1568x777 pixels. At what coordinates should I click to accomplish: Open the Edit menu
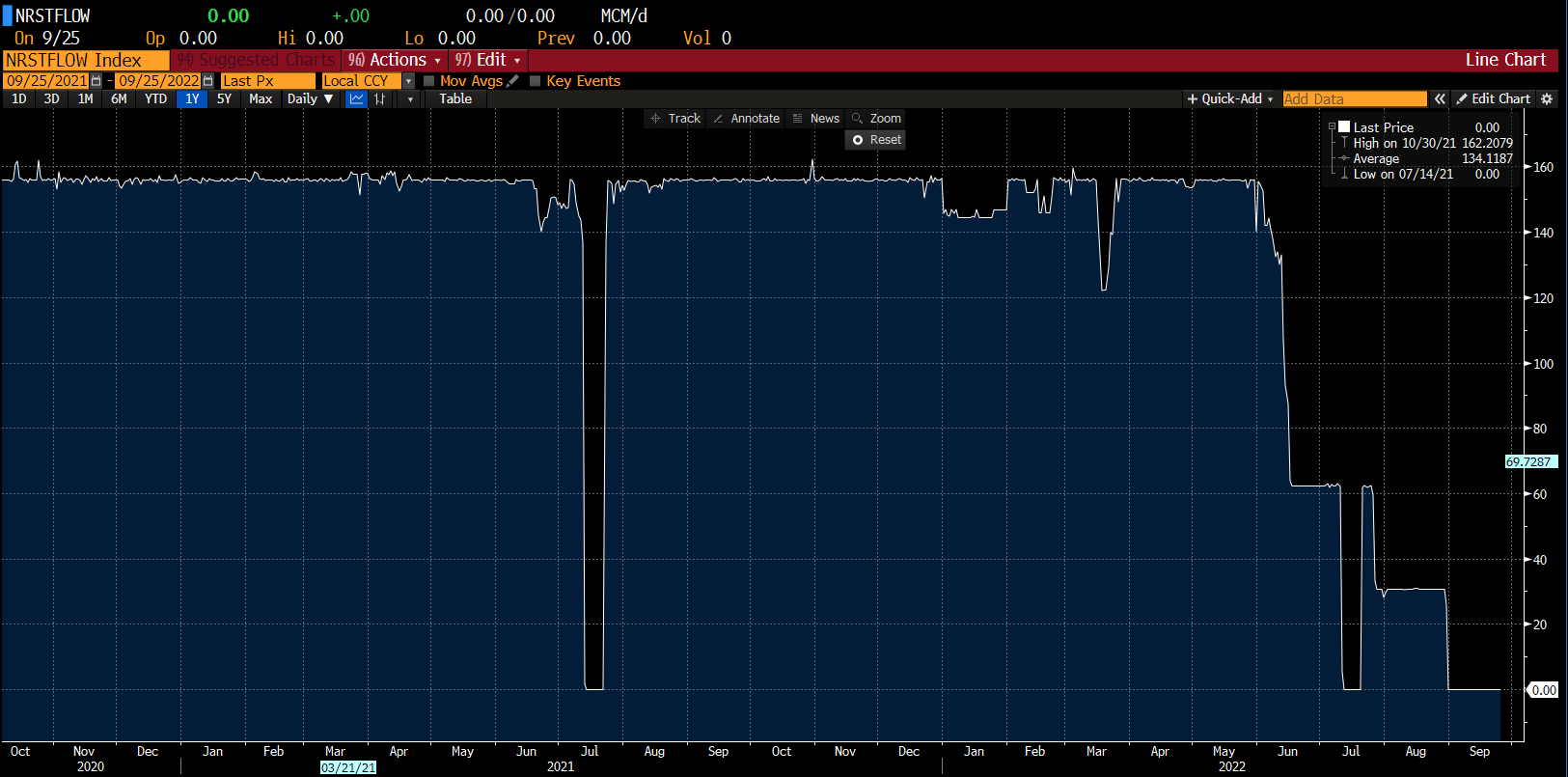coord(488,60)
